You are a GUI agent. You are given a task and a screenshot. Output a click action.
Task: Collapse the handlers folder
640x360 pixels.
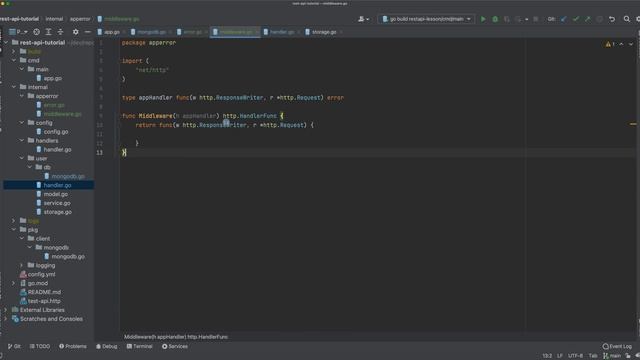22,140
